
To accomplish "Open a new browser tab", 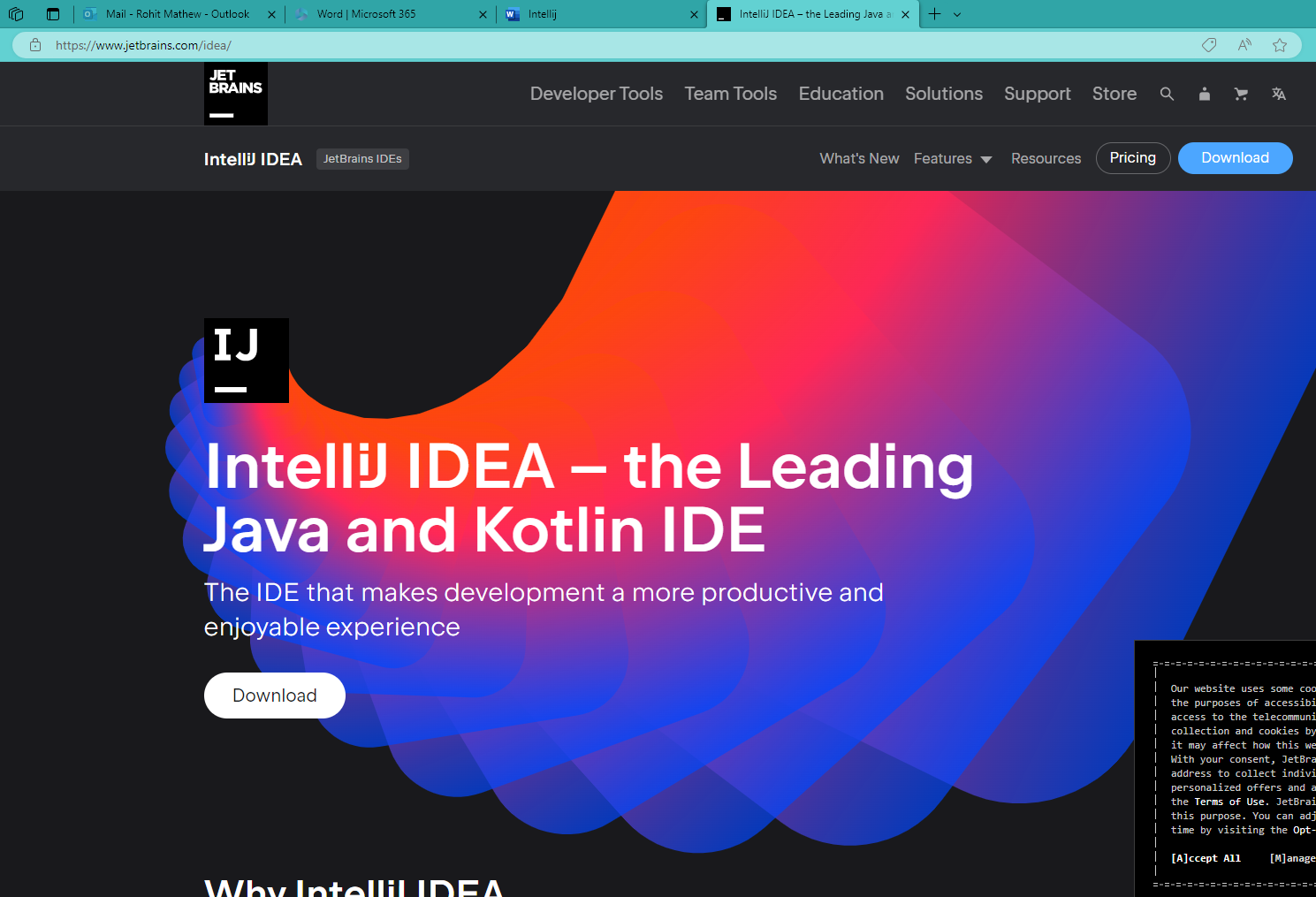I will click(x=934, y=14).
